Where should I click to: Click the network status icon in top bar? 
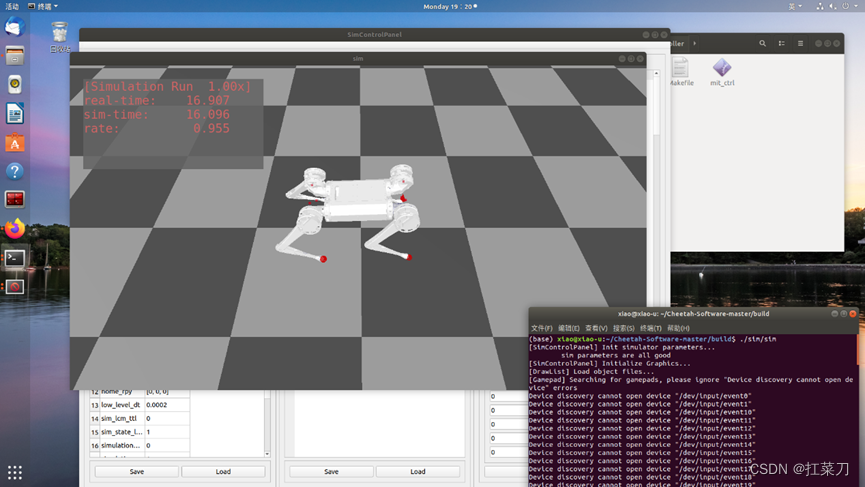pyautogui.click(x=820, y=6)
